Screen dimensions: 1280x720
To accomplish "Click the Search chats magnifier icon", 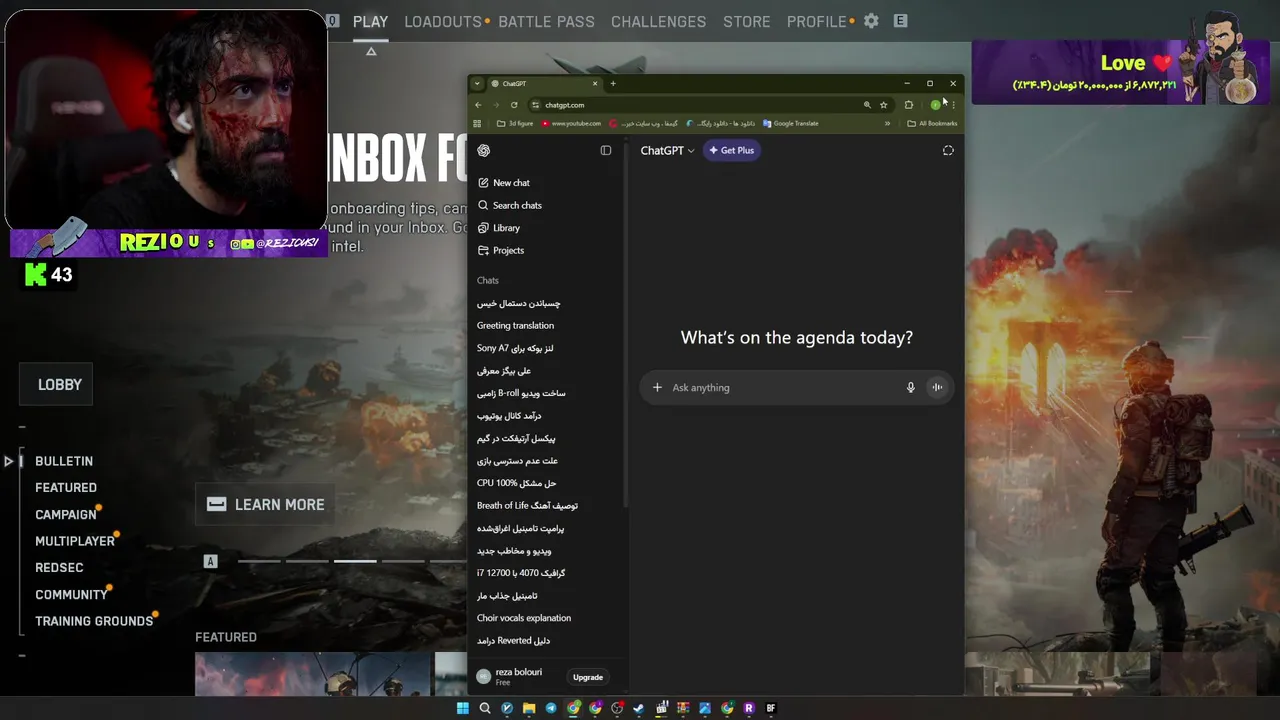I will click(484, 205).
